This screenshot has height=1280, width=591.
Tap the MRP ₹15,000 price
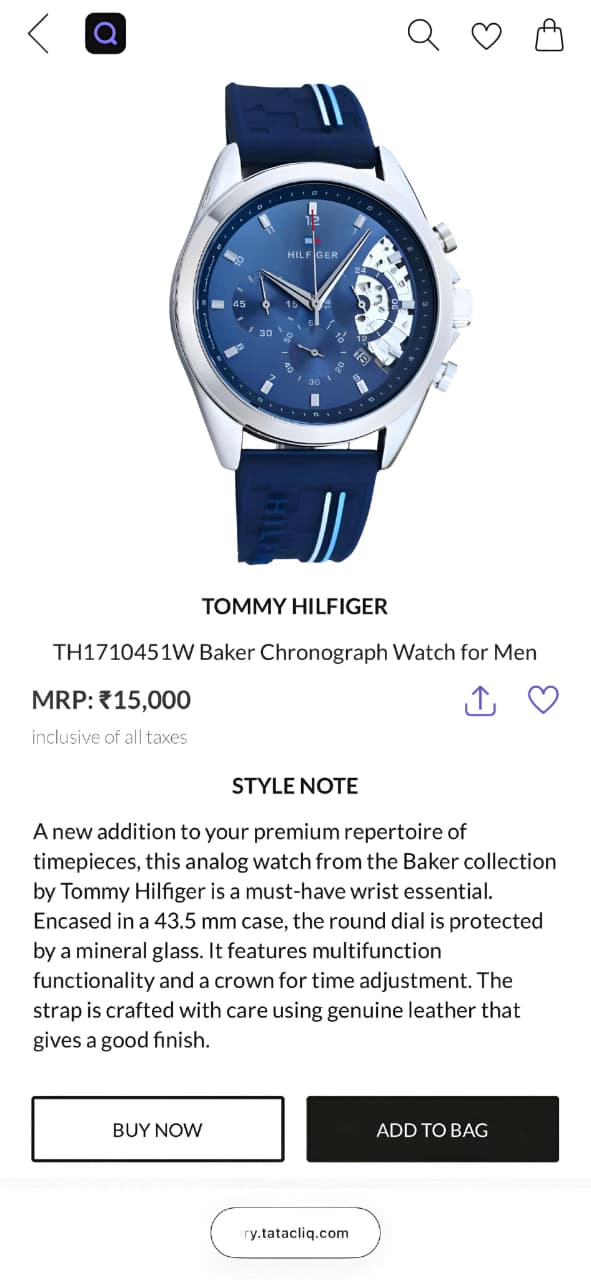(111, 700)
